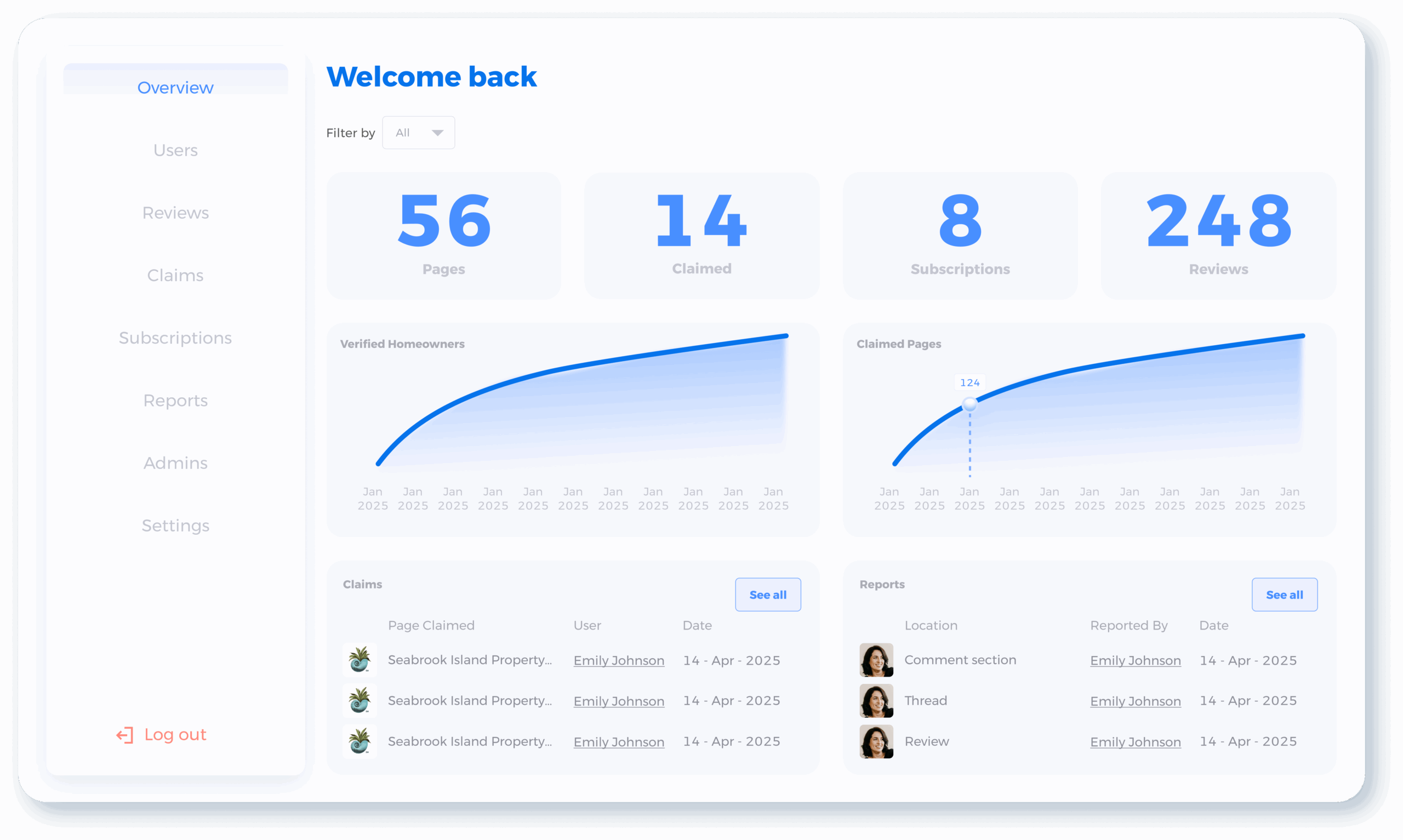This screenshot has height=840, width=1403.
Task: Click the Thread report avatar
Action: [876, 701]
